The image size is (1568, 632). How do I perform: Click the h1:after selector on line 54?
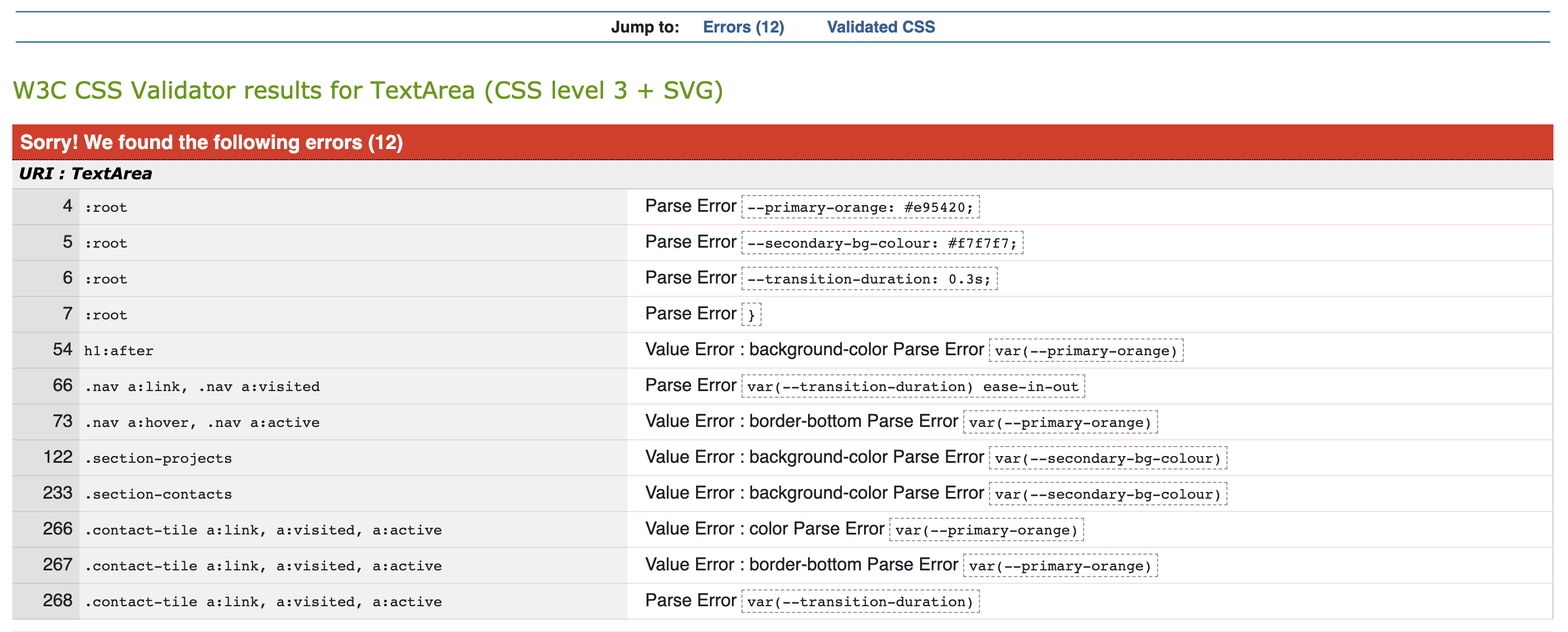tap(119, 350)
